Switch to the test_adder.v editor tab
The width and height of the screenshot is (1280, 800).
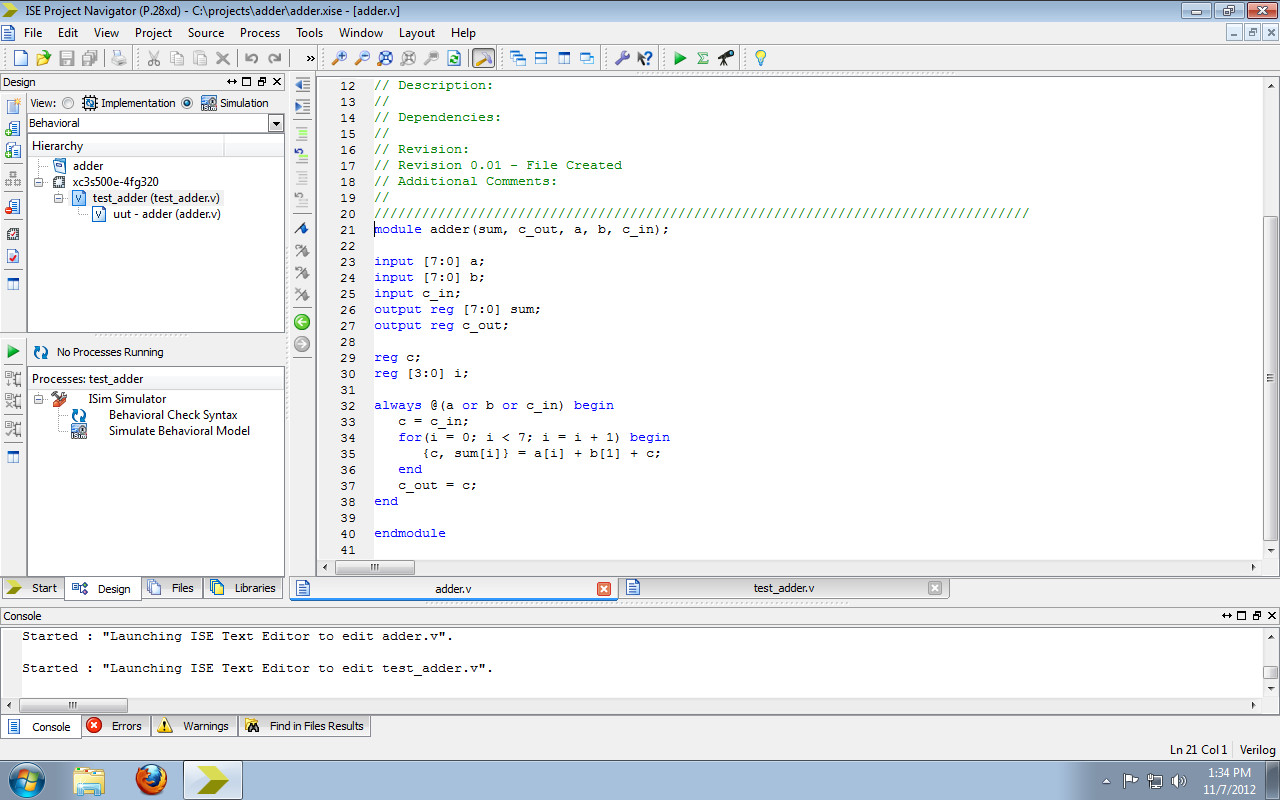(x=784, y=588)
